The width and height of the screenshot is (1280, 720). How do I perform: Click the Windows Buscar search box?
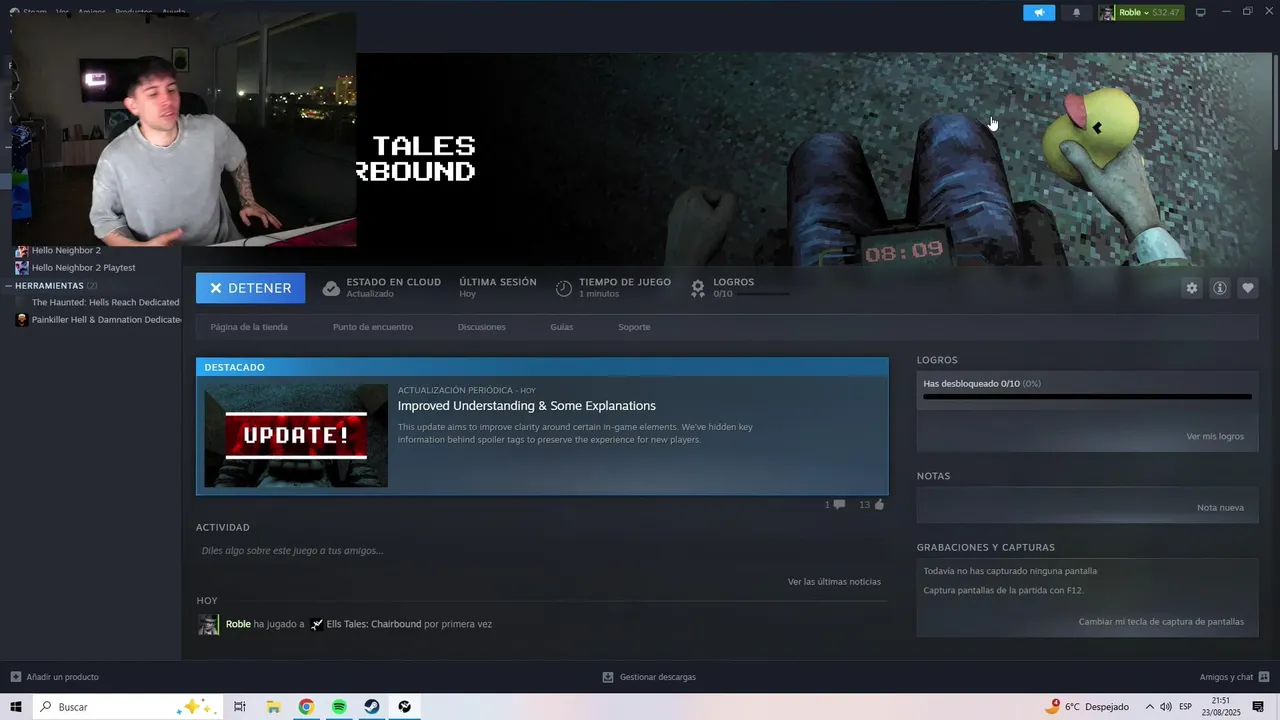coord(128,707)
